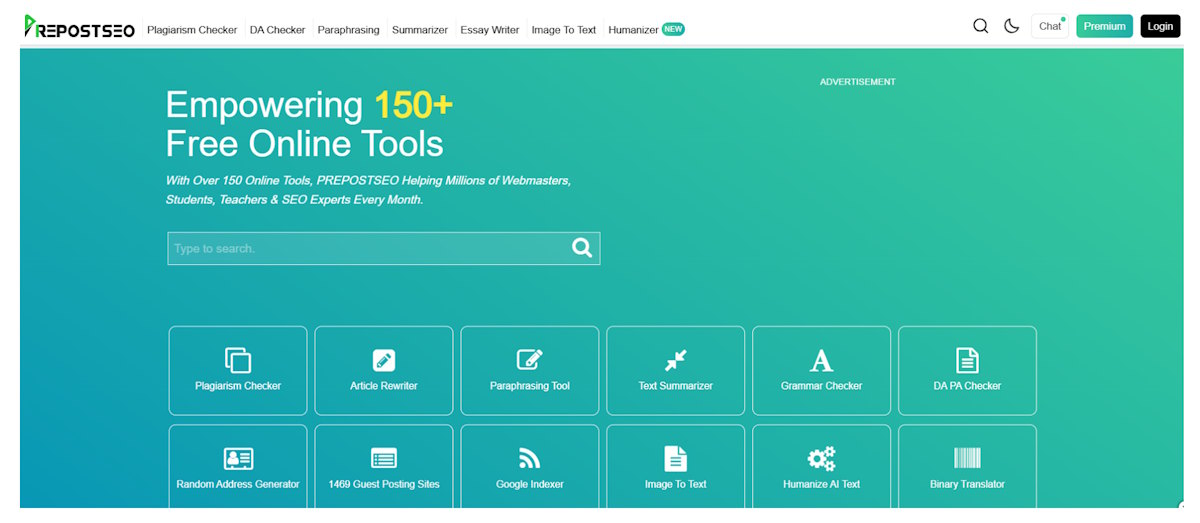The width and height of the screenshot is (1200, 523).
Task: Click the Guest Posting Sites list icon
Action: 384,458
